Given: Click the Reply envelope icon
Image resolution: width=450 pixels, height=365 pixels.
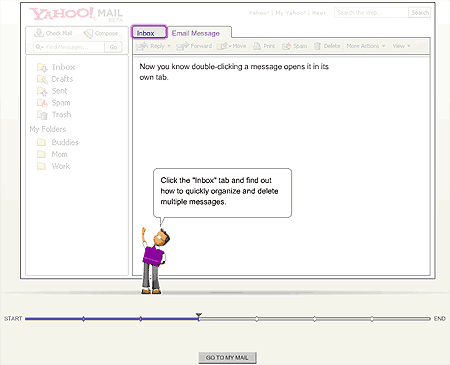Looking at the screenshot, I should click(x=142, y=46).
